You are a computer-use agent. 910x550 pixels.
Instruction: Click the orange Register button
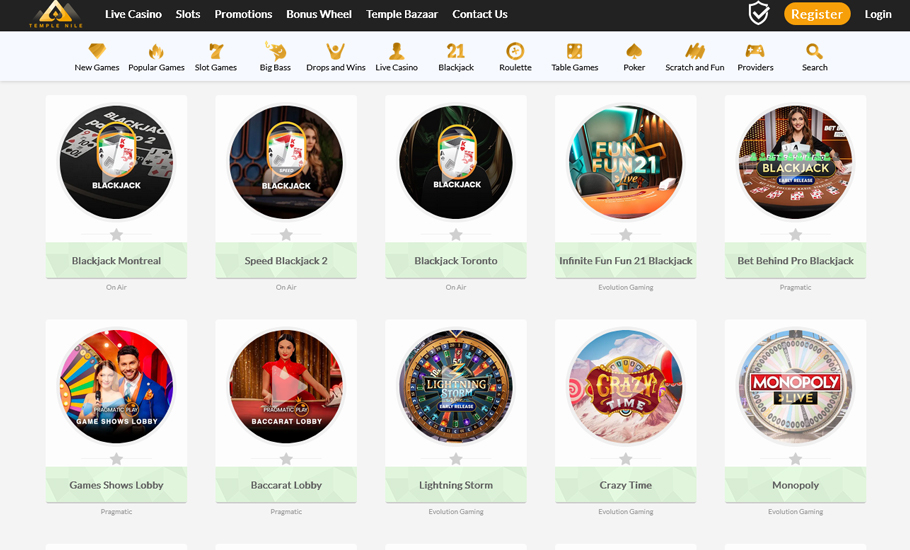click(817, 14)
